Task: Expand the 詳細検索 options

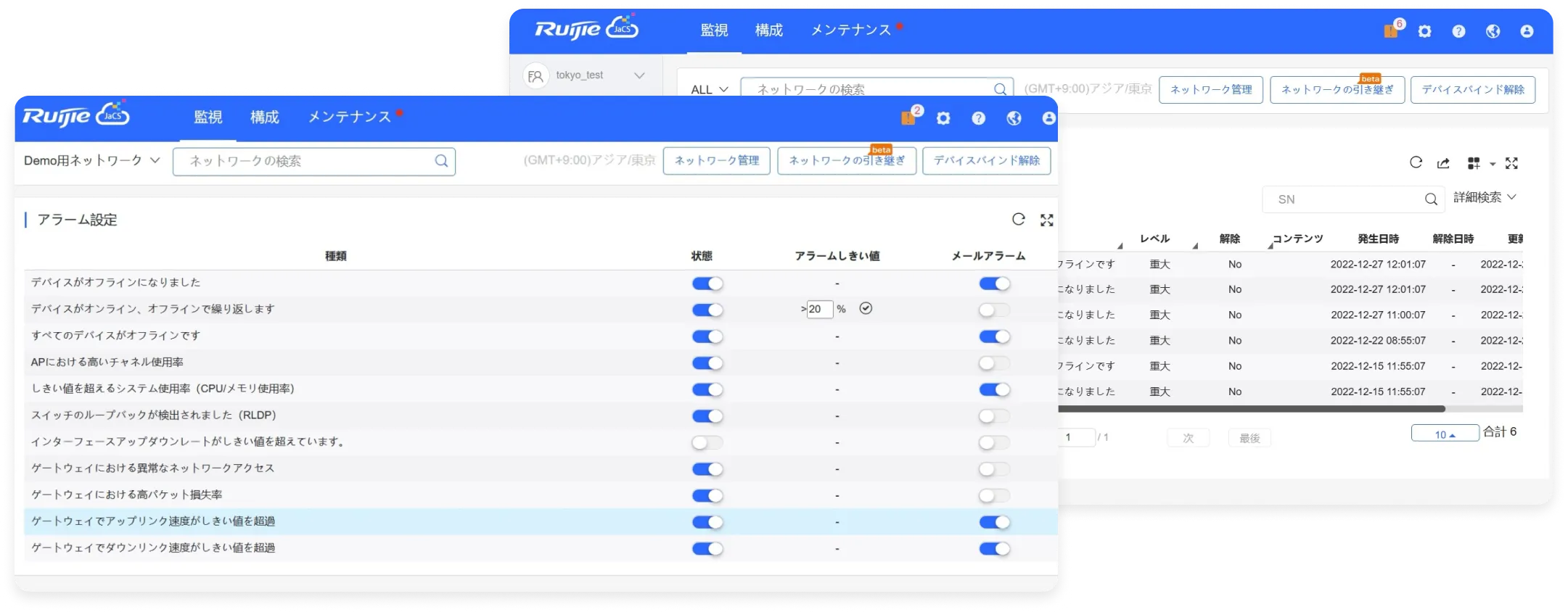Action: [1485, 197]
